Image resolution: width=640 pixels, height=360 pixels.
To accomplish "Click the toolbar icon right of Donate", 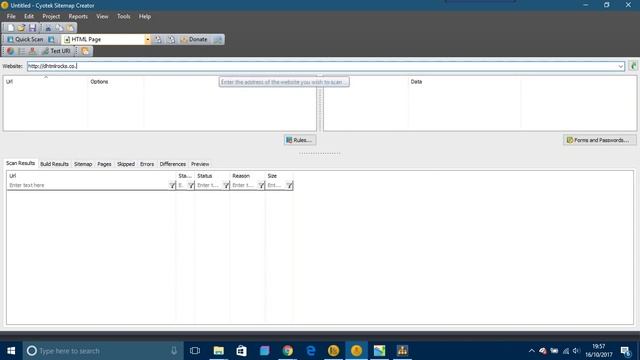I will (x=218, y=40).
